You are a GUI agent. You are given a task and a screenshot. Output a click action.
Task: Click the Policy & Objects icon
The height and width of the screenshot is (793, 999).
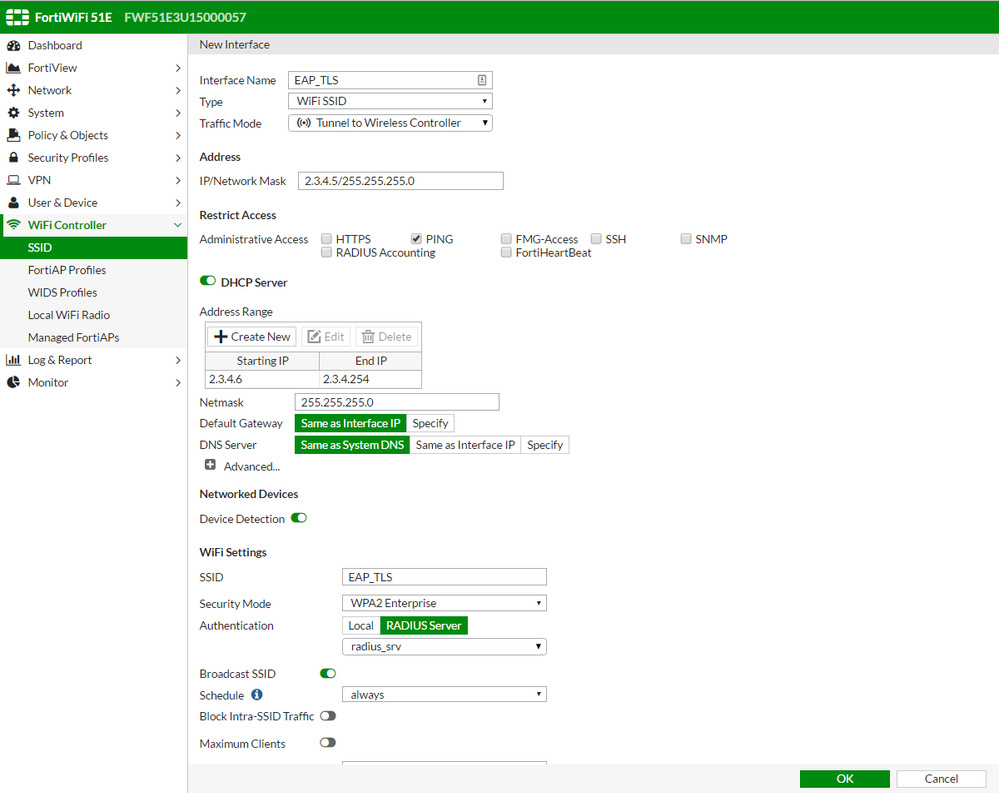pyautogui.click(x=13, y=135)
